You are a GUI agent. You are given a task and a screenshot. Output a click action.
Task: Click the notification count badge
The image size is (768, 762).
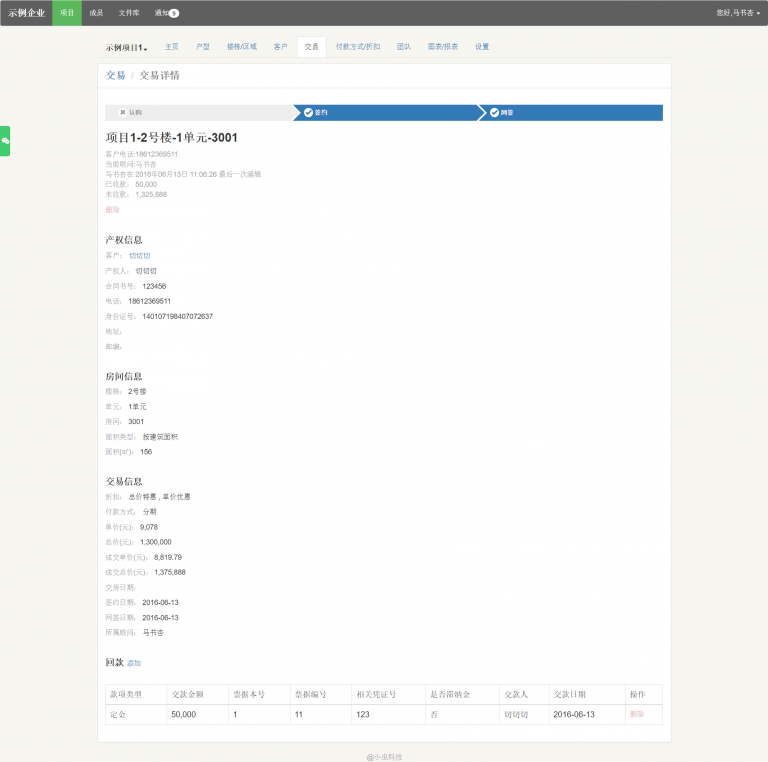tap(174, 13)
